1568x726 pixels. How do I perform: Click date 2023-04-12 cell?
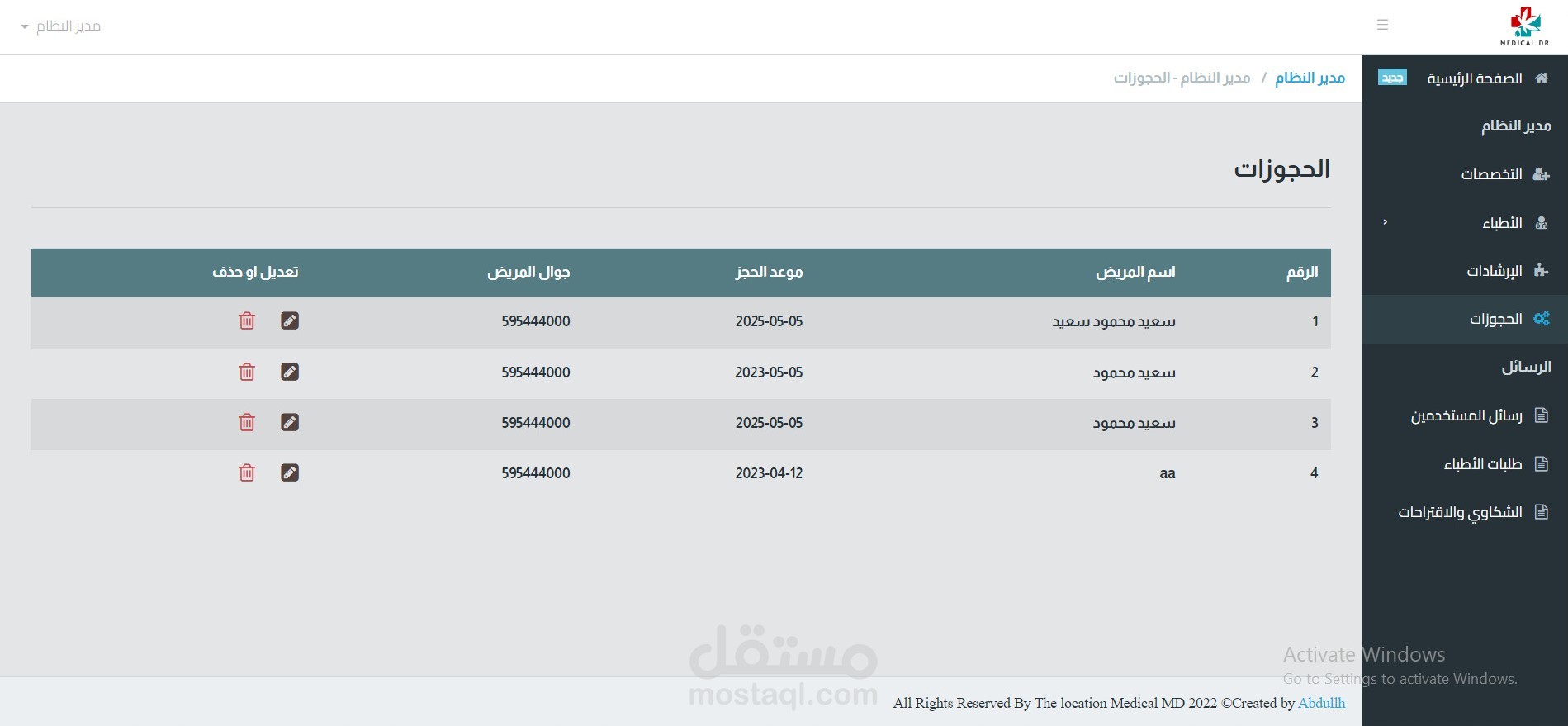(769, 473)
